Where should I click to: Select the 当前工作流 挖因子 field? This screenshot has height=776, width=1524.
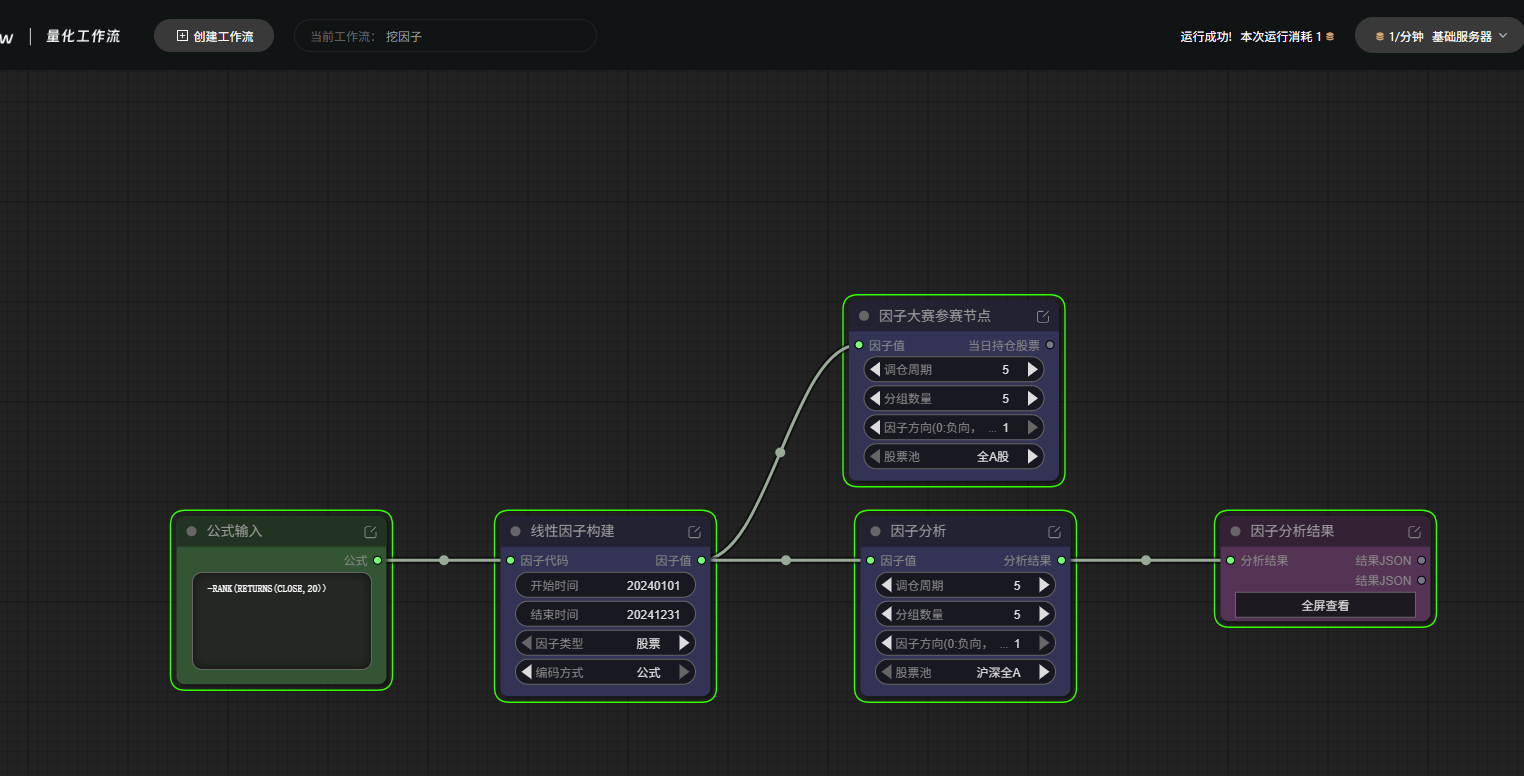(x=445, y=36)
